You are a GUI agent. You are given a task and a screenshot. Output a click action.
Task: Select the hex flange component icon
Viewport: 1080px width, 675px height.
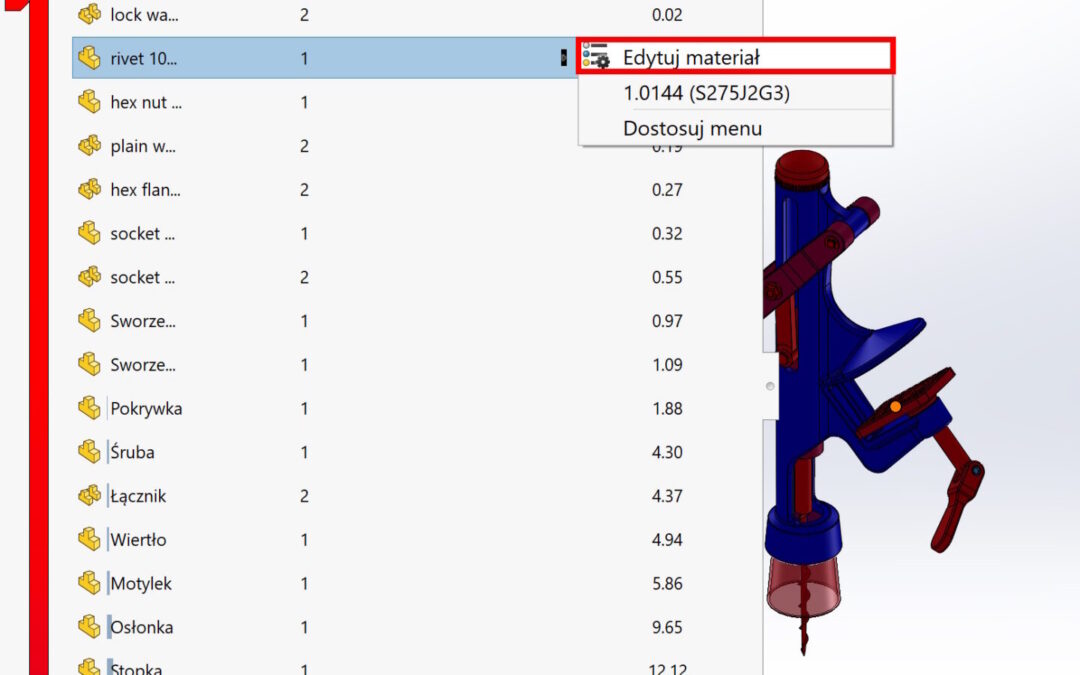click(90, 190)
